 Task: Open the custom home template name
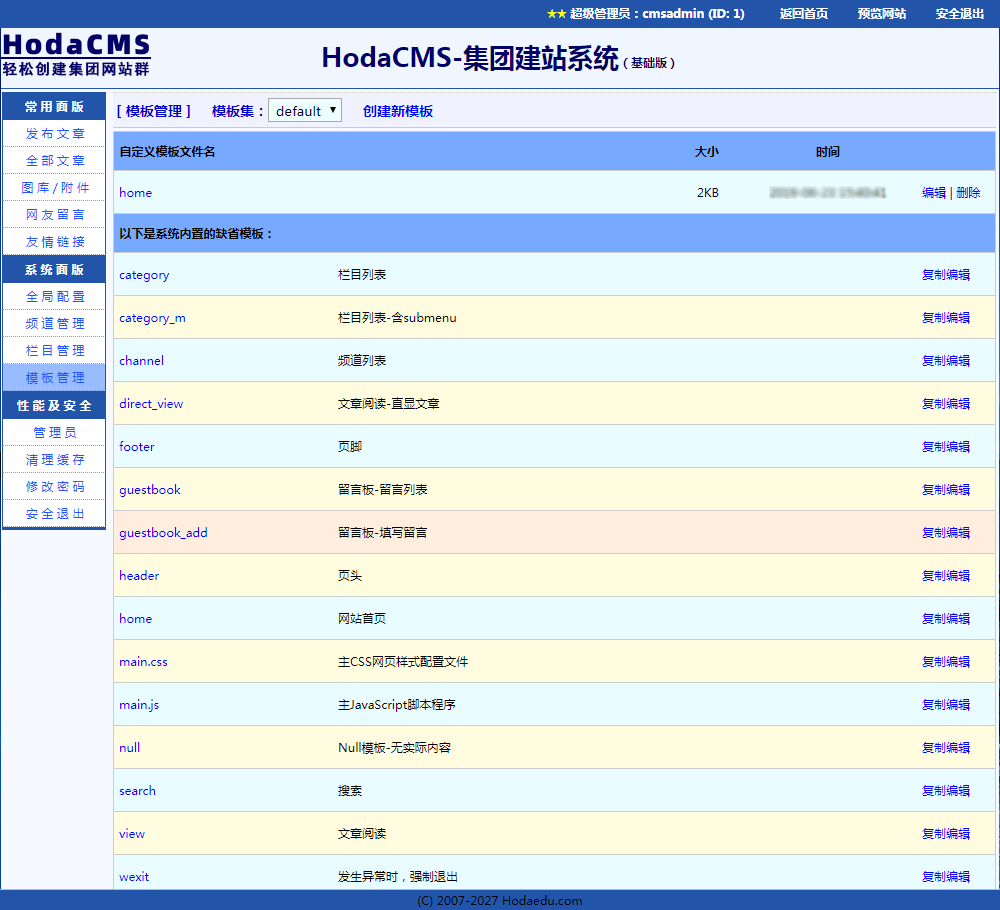coord(136,193)
